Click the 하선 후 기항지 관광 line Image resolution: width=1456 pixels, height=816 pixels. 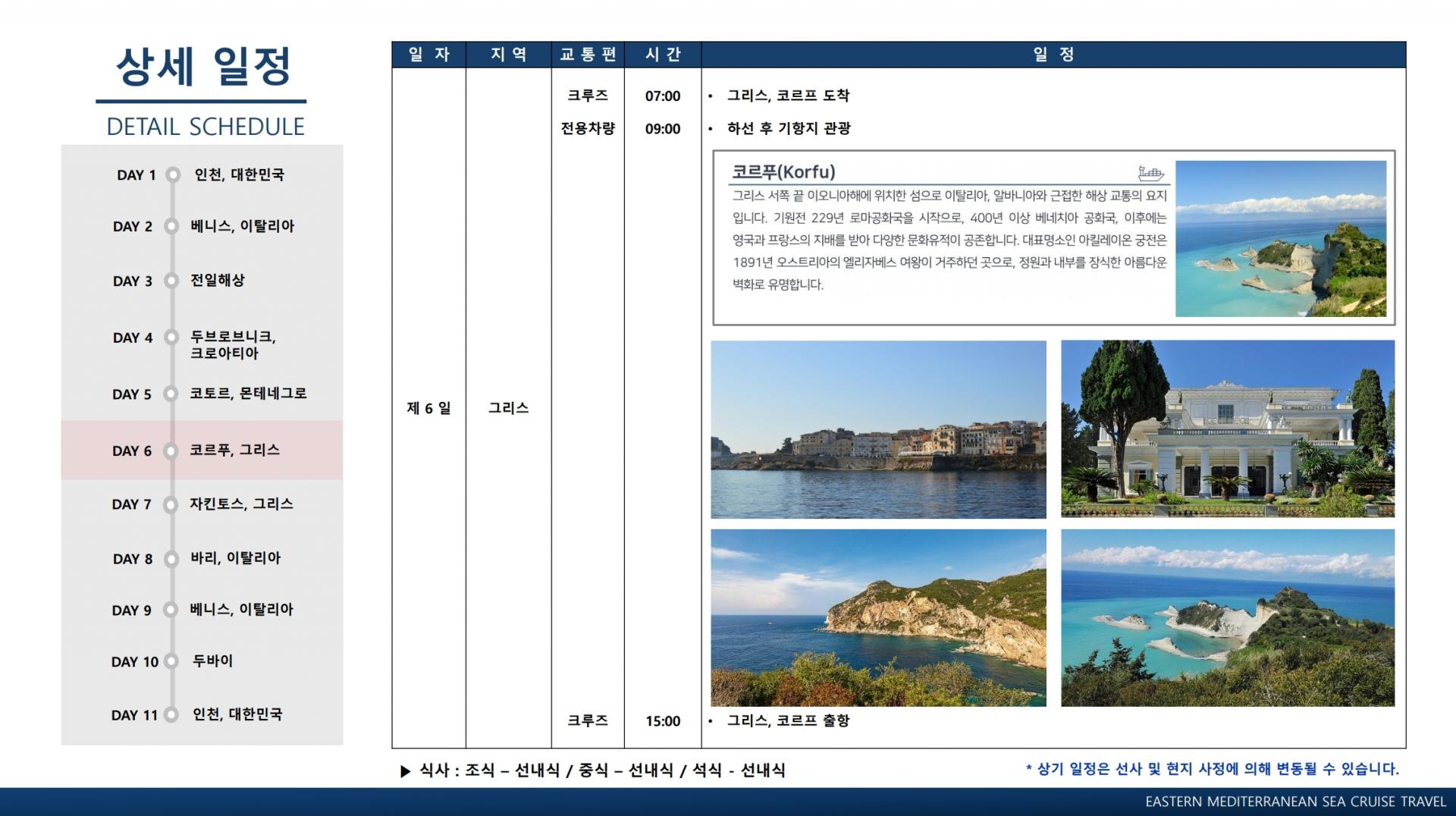point(789,128)
